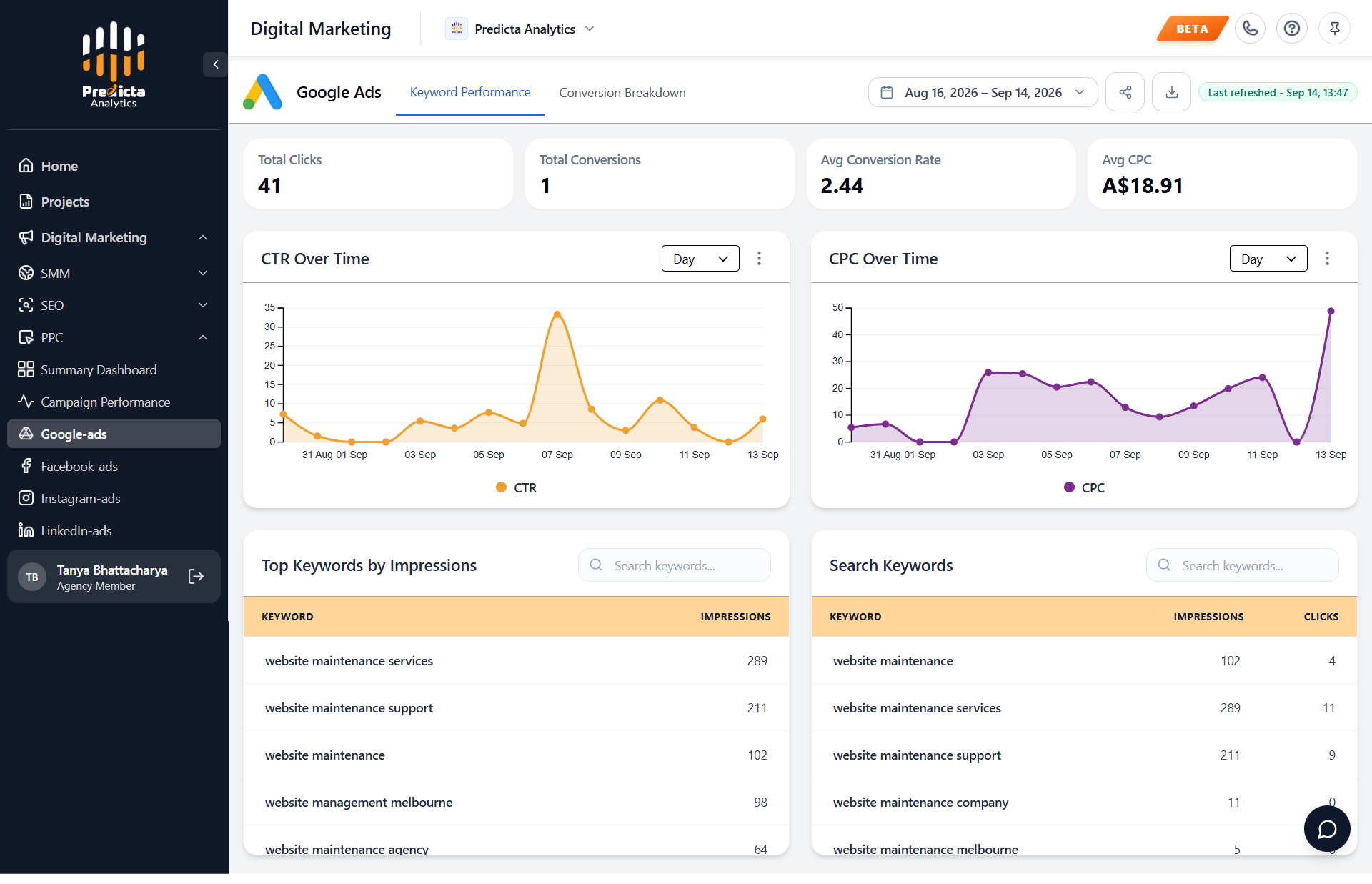Open Projects in sidebar
The image size is (1372, 884).
click(114, 202)
